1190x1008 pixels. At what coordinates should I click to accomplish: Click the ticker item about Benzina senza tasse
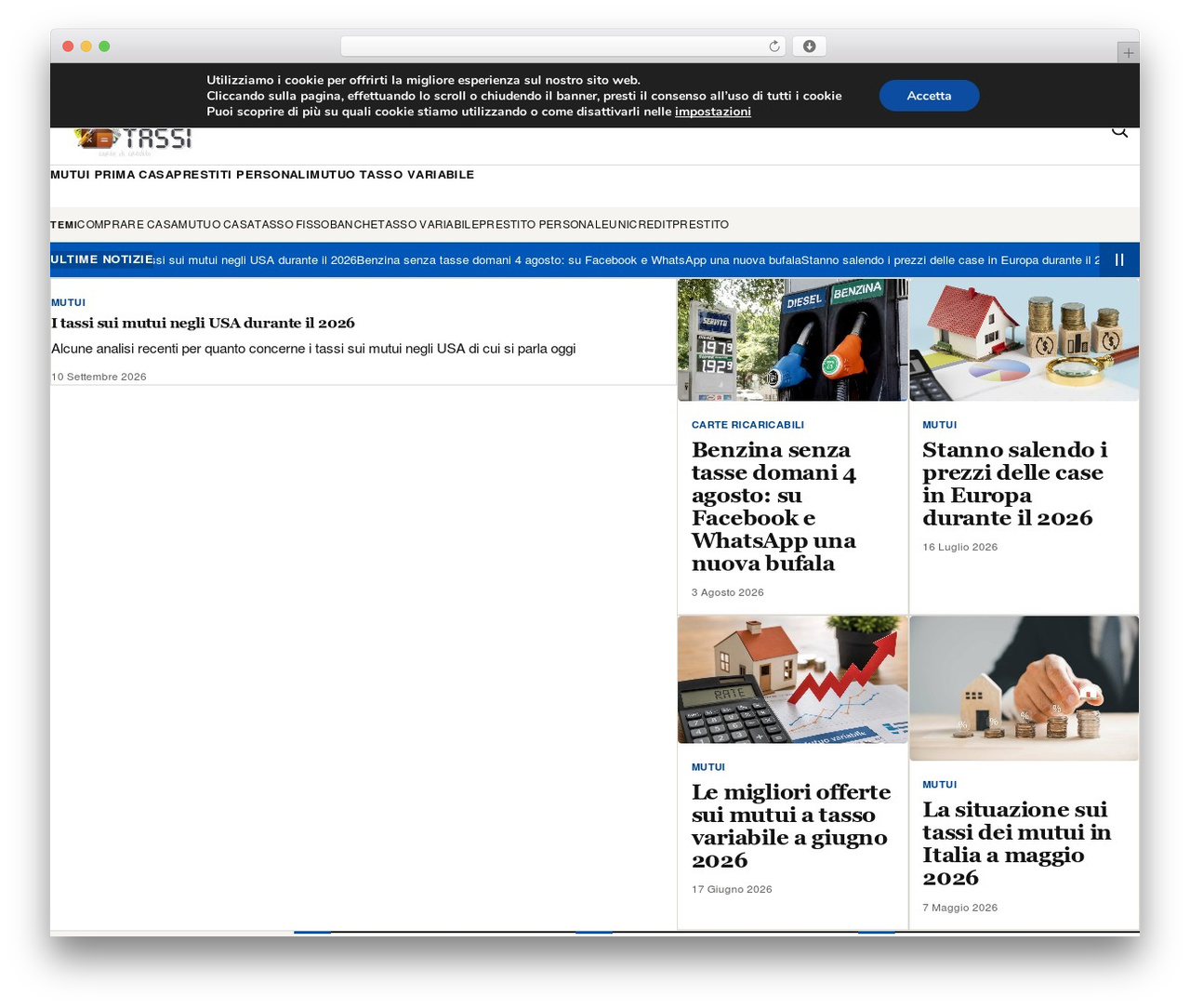point(578,260)
